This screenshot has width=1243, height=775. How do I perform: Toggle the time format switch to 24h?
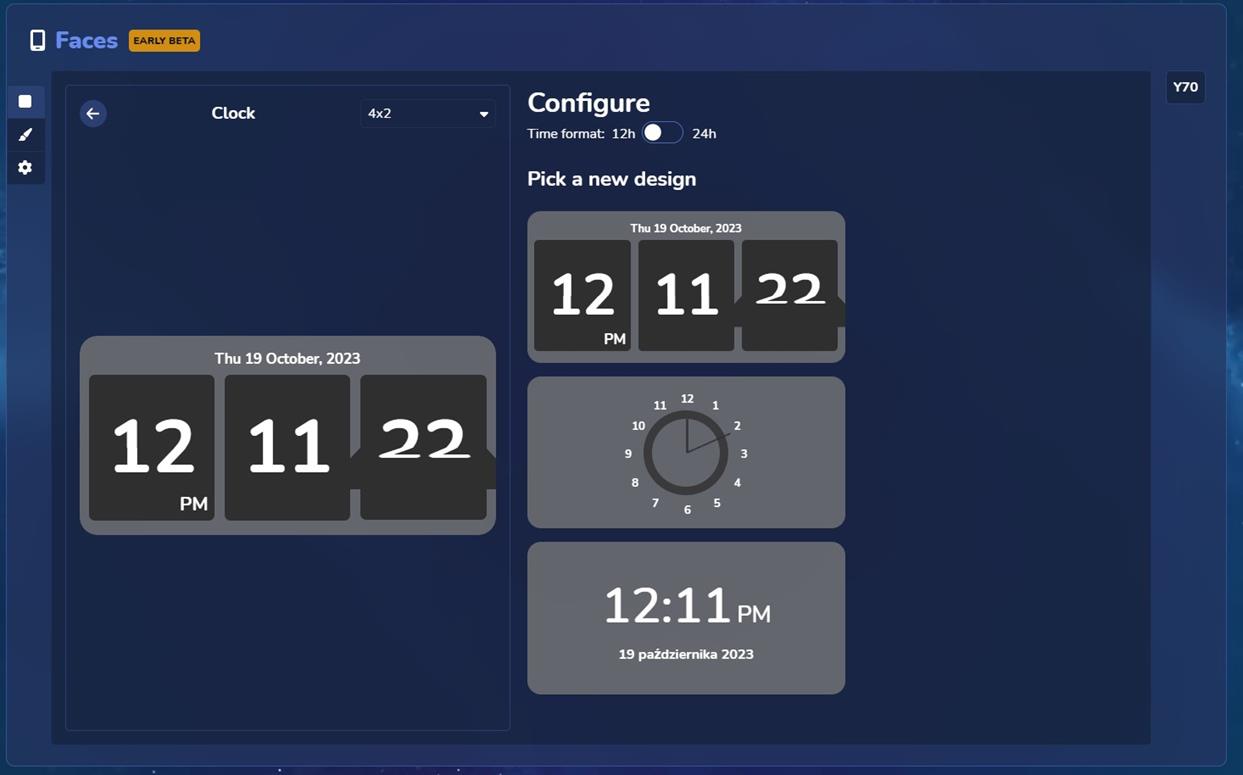point(662,133)
